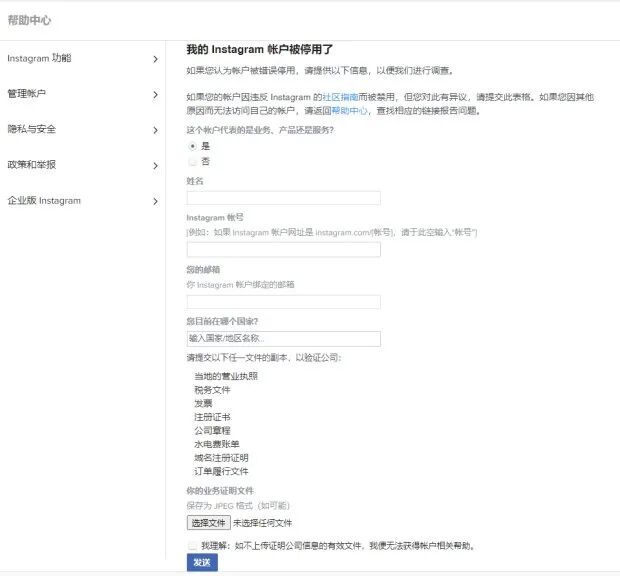This screenshot has height=576, width=620.
Task: Focus the Instagram 帐号 input field
Action: tap(284, 249)
